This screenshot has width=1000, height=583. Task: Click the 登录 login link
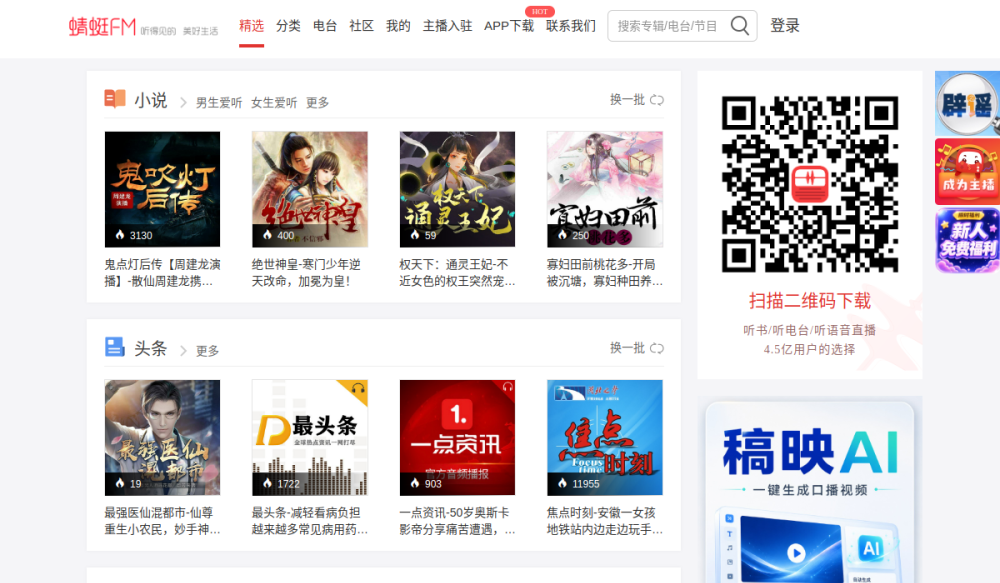[x=784, y=26]
